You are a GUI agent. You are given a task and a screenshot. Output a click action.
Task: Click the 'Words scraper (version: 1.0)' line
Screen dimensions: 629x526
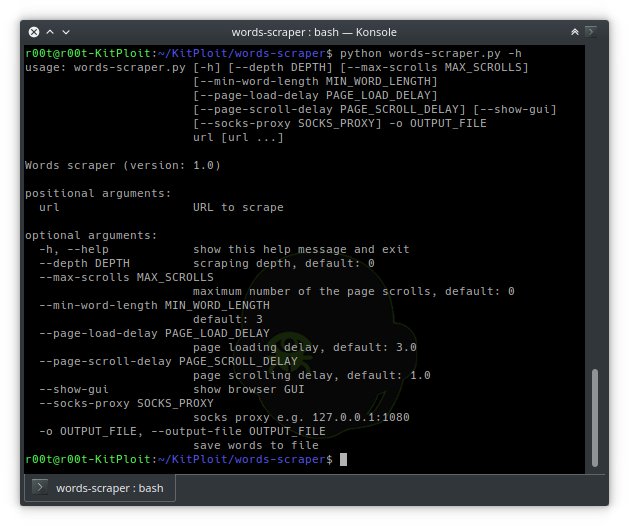(x=122, y=165)
